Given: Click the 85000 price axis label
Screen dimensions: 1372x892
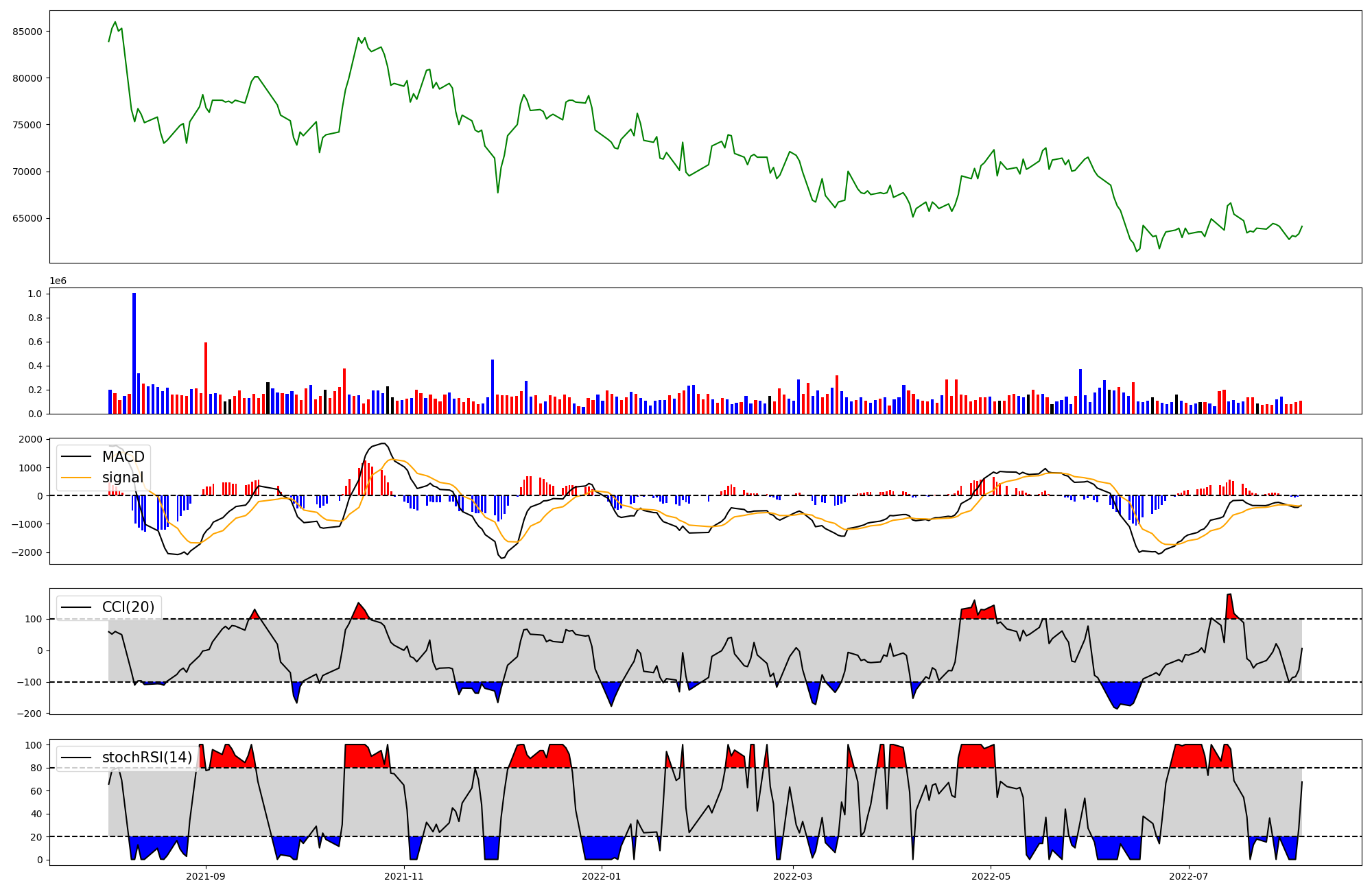Looking at the screenshot, I should pos(27,32).
